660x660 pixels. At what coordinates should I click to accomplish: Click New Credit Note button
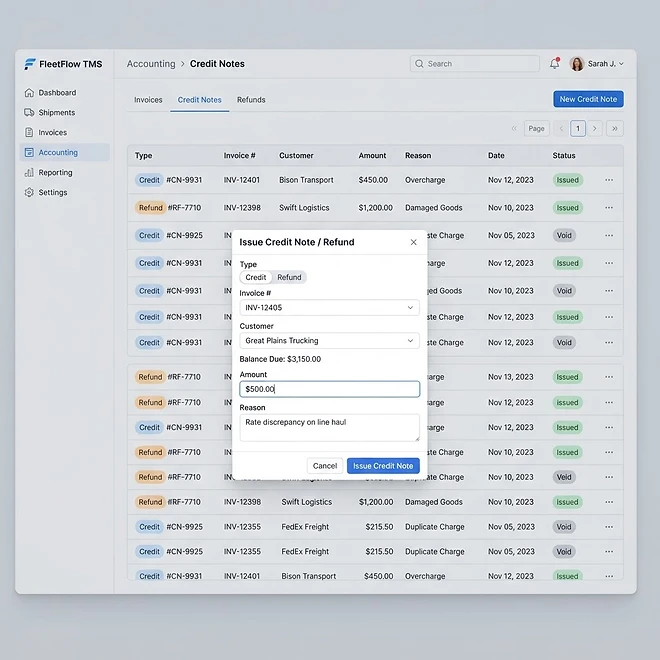coord(588,99)
